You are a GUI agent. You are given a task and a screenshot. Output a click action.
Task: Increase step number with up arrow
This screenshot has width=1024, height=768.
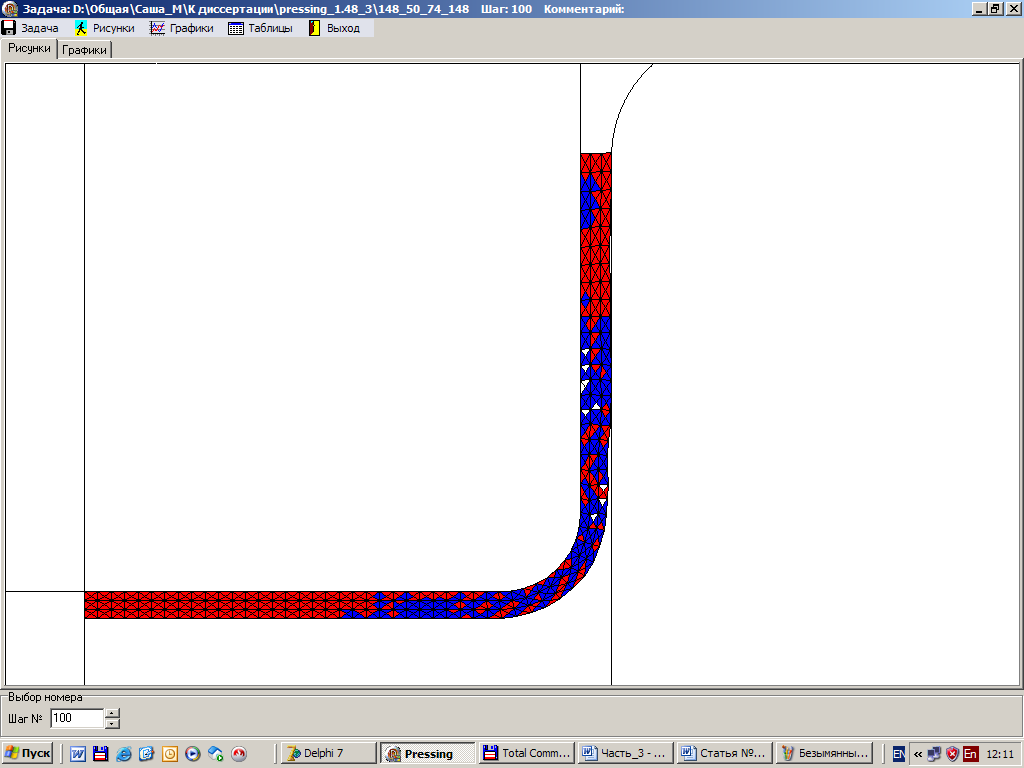tap(112, 713)
